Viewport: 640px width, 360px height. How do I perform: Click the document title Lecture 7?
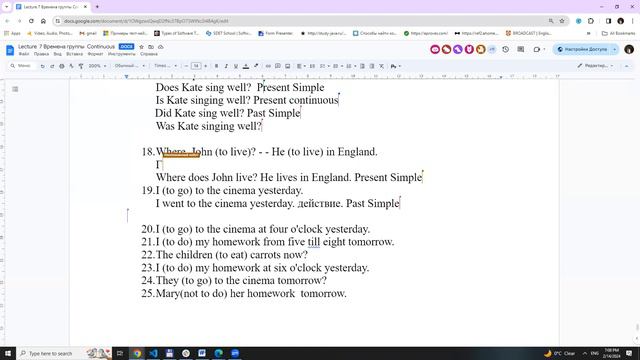tap(67, 47)
